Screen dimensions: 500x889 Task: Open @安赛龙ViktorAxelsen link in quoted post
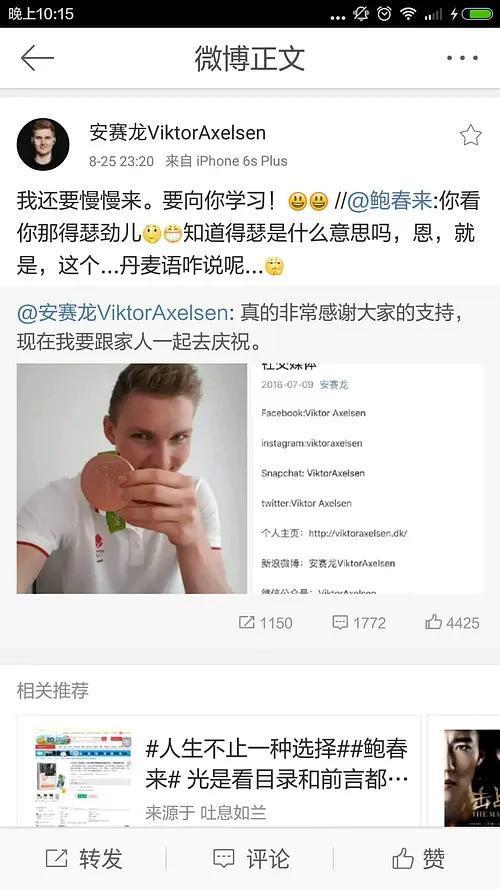(x=122, y=312)
